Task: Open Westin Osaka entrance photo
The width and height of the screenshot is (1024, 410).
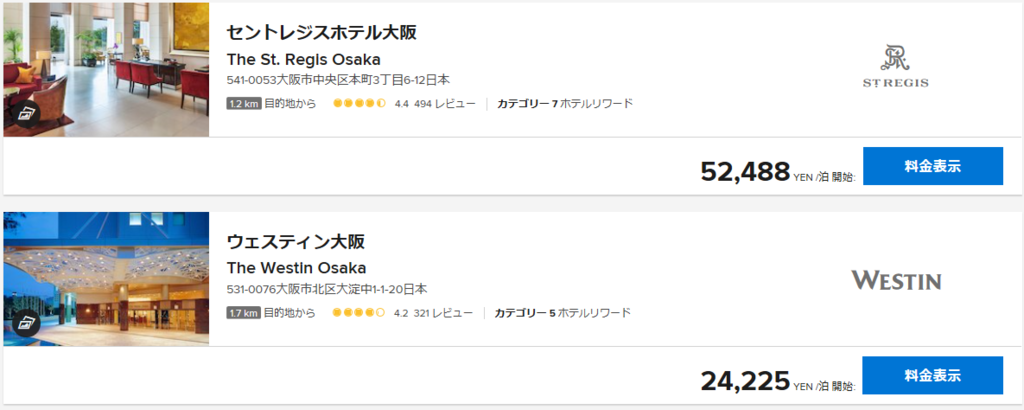Action: coord(106,279)
